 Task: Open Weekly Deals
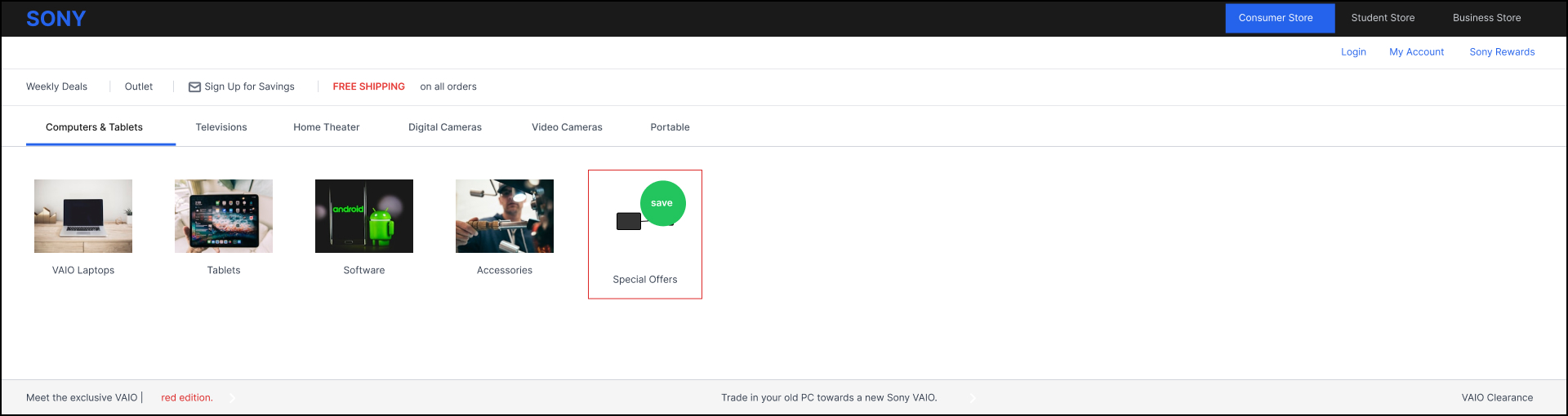pos(56,86)
